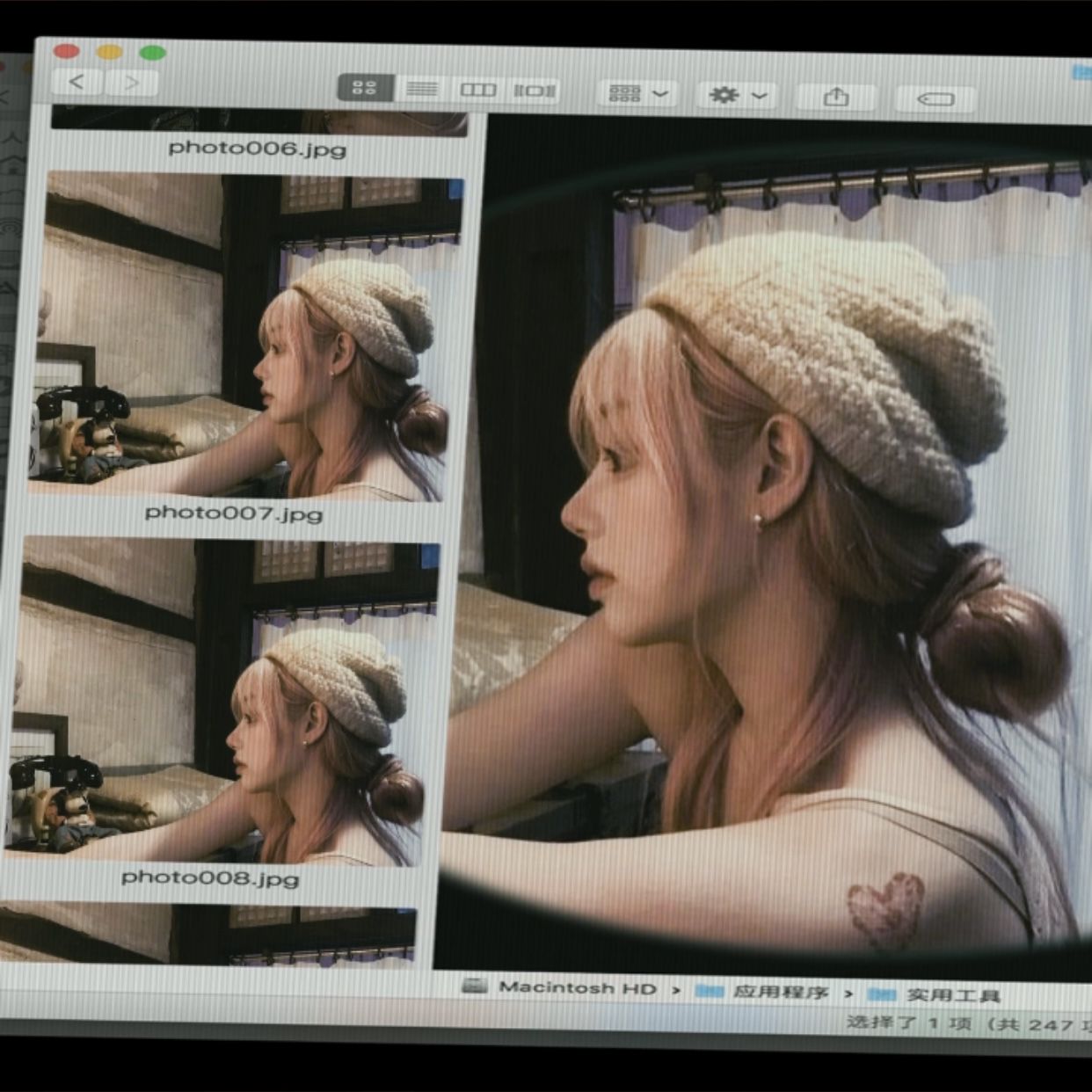Go to 实用工具 folder in path bar
Viewport: 1092px width, 1092px height.
tap(954, 996)
